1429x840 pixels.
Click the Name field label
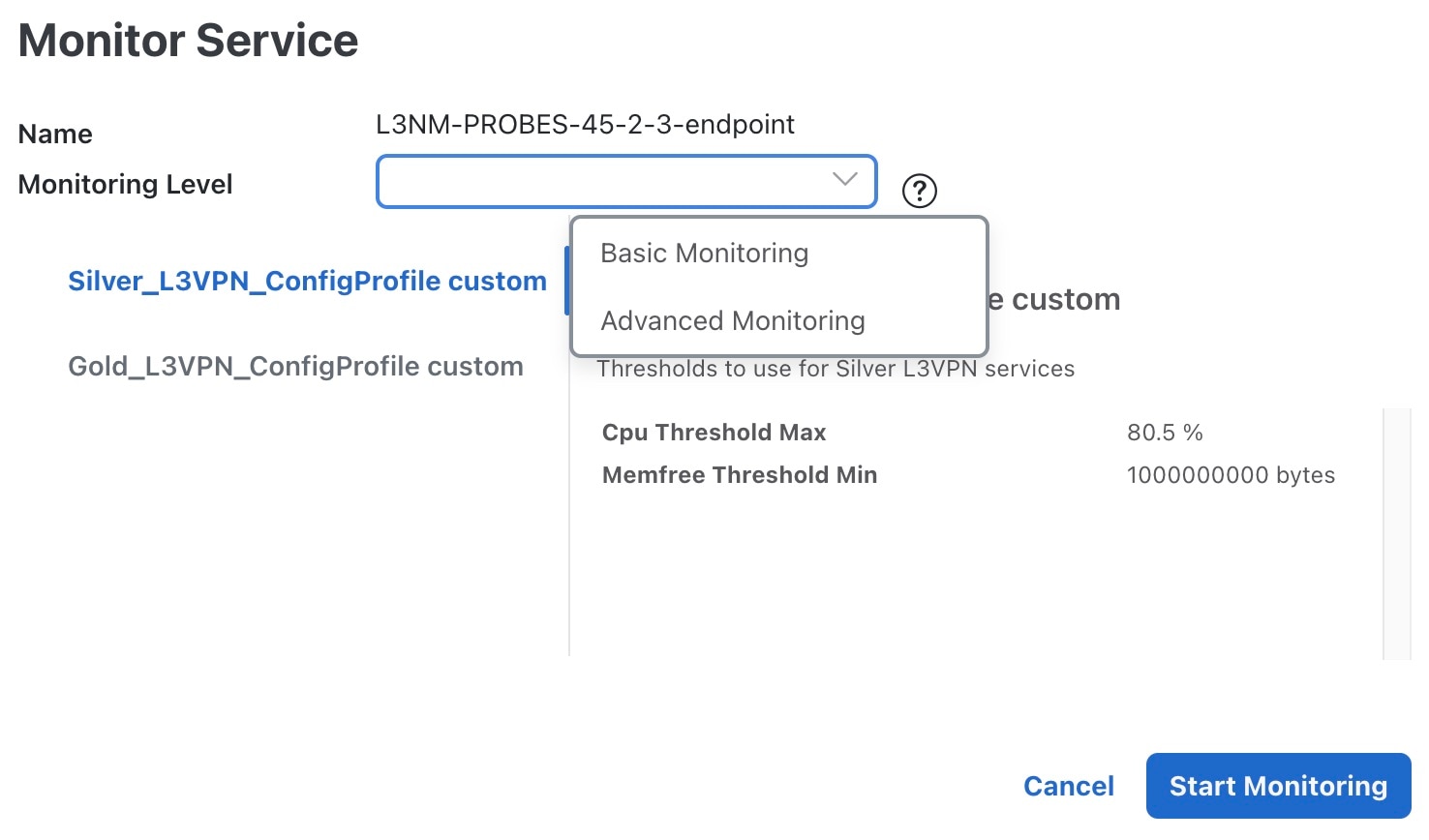[55, 135]
